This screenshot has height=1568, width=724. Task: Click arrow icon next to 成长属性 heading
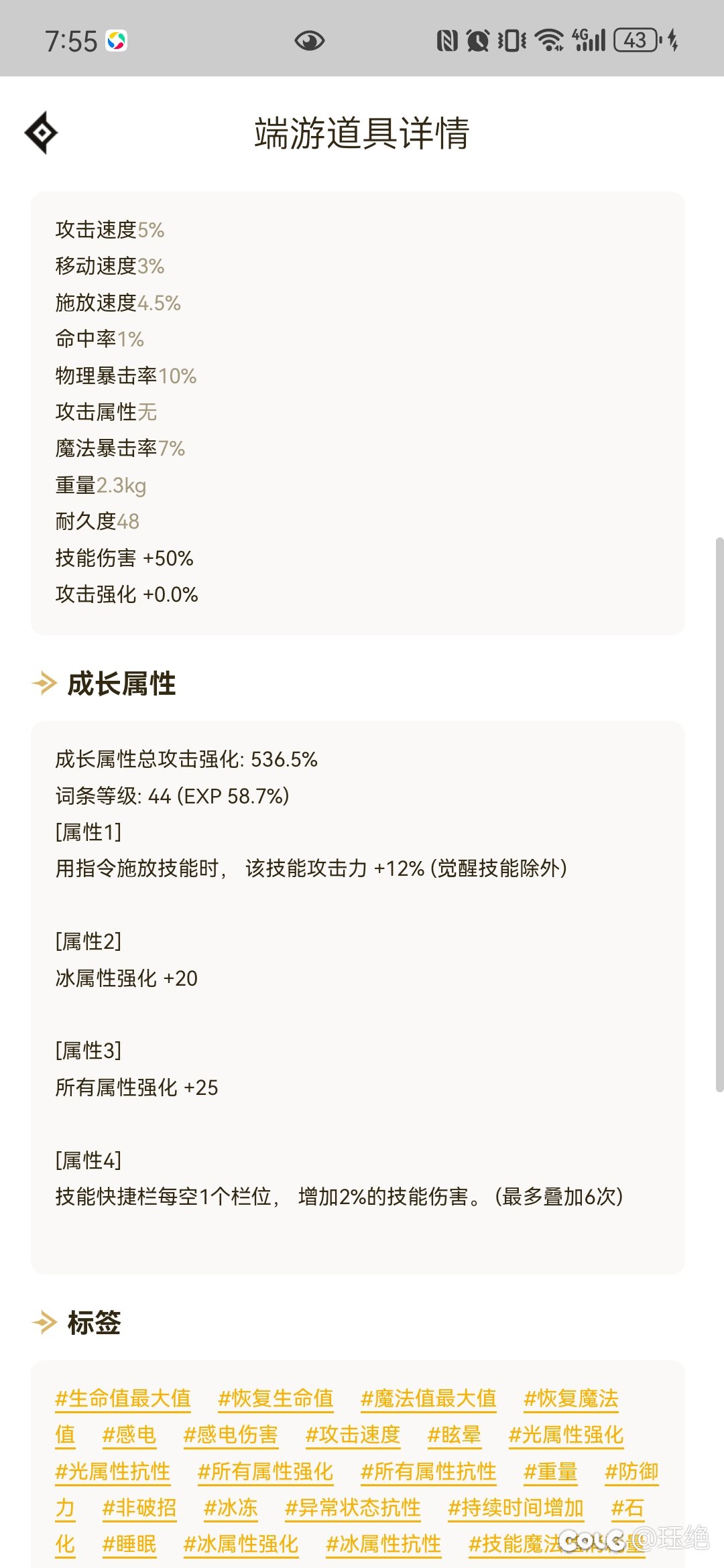tap(44, 683)
